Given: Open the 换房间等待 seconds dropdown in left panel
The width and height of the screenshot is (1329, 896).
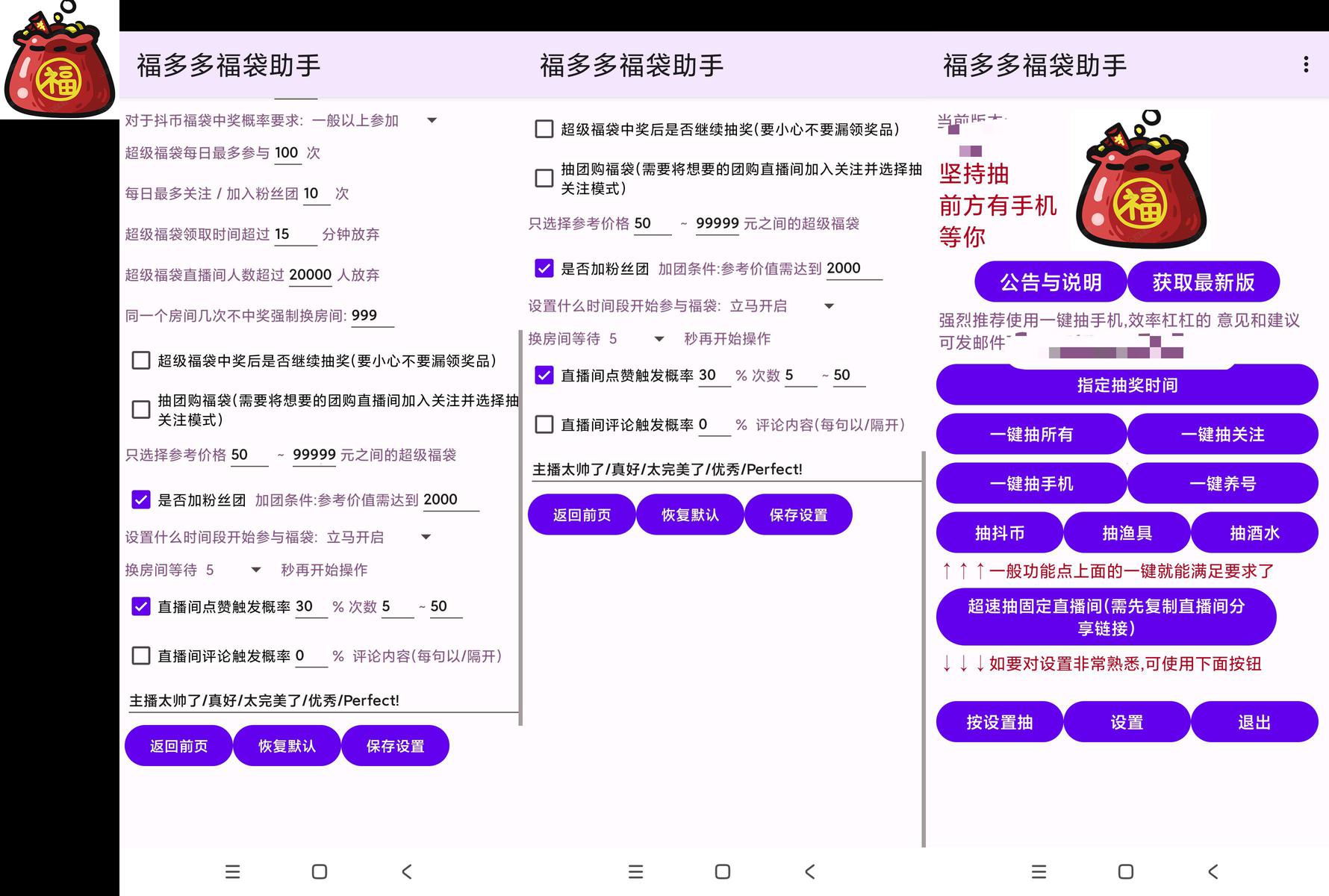Looking at the screenshot, I should pyautogui.click(x=256, y=570).
